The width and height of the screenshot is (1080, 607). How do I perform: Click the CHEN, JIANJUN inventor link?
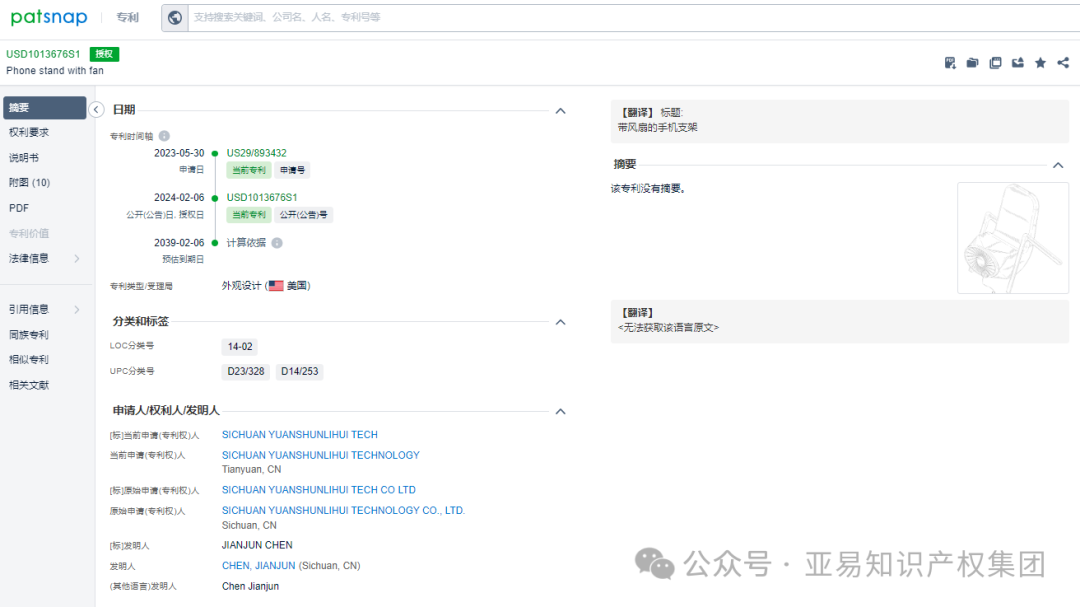(x=258, y=566)
